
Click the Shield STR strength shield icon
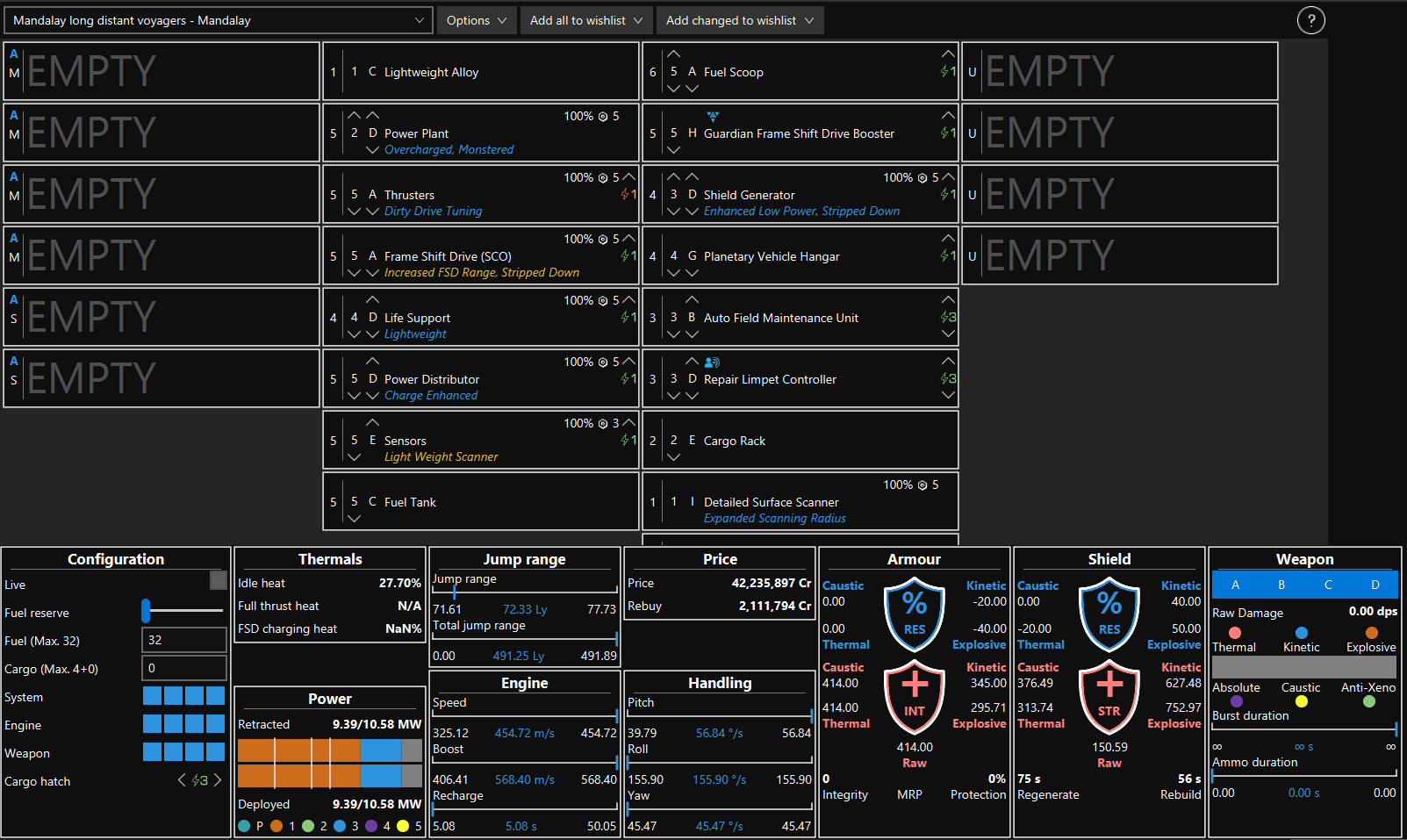tap(1109, 693)
